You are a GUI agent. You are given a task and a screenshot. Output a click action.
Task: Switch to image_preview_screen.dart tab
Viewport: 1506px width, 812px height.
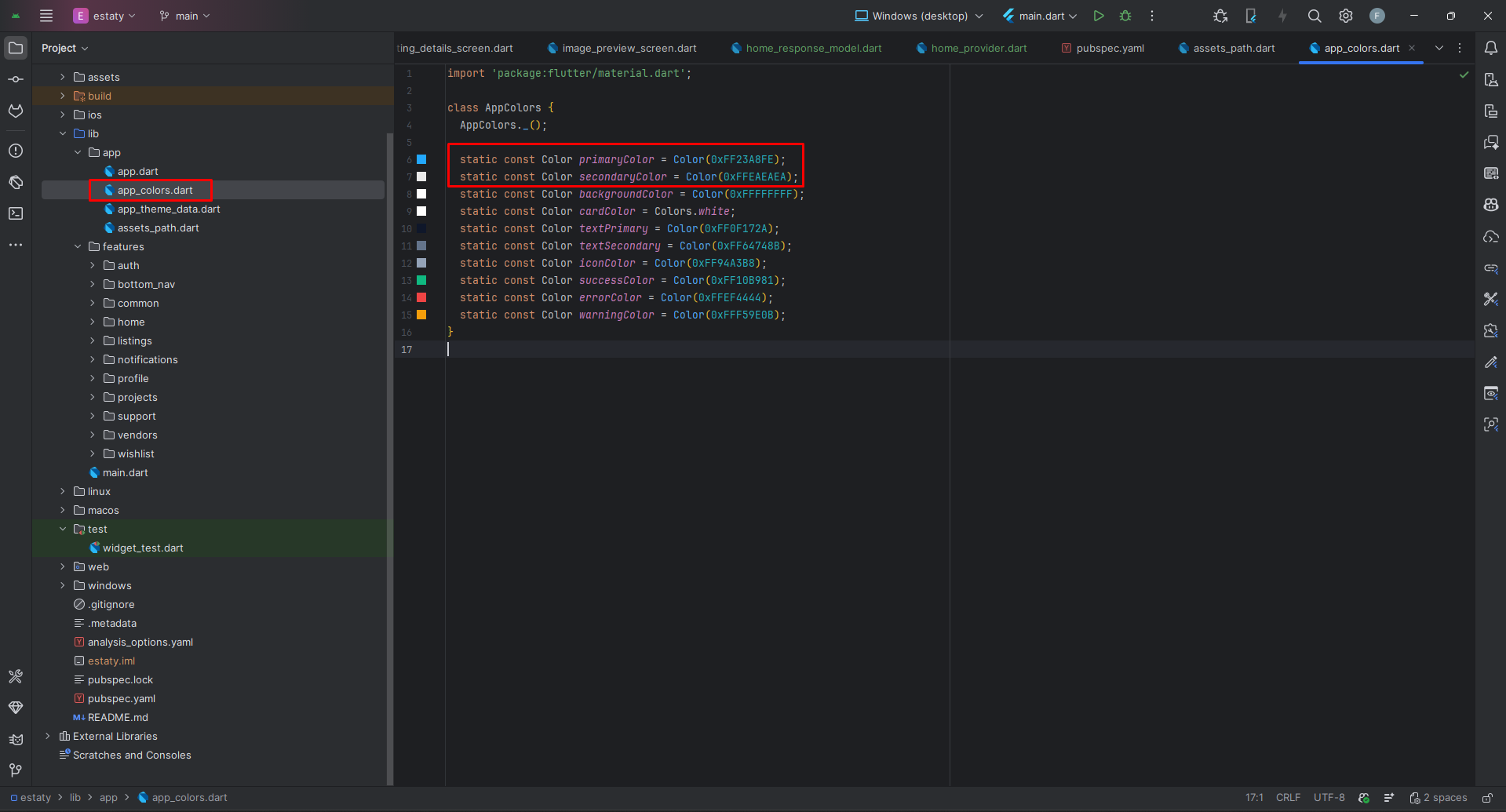[622, 48]
